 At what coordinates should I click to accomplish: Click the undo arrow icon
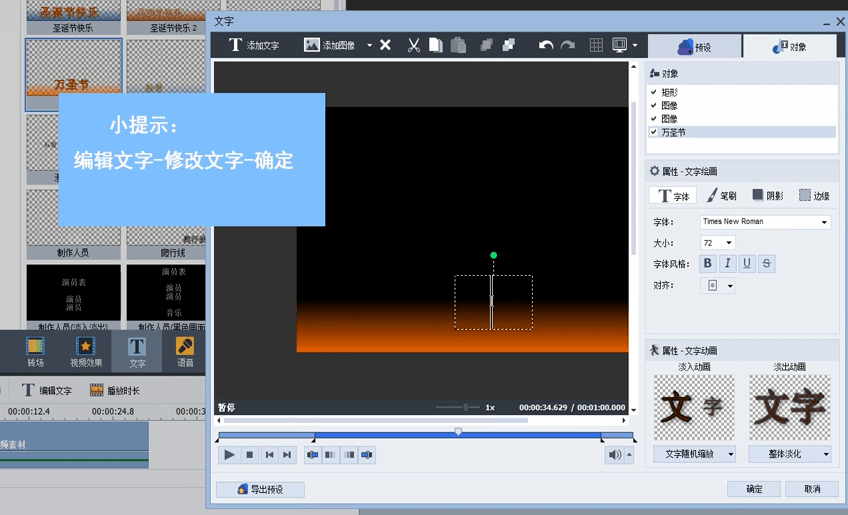(x=545, y=45)
